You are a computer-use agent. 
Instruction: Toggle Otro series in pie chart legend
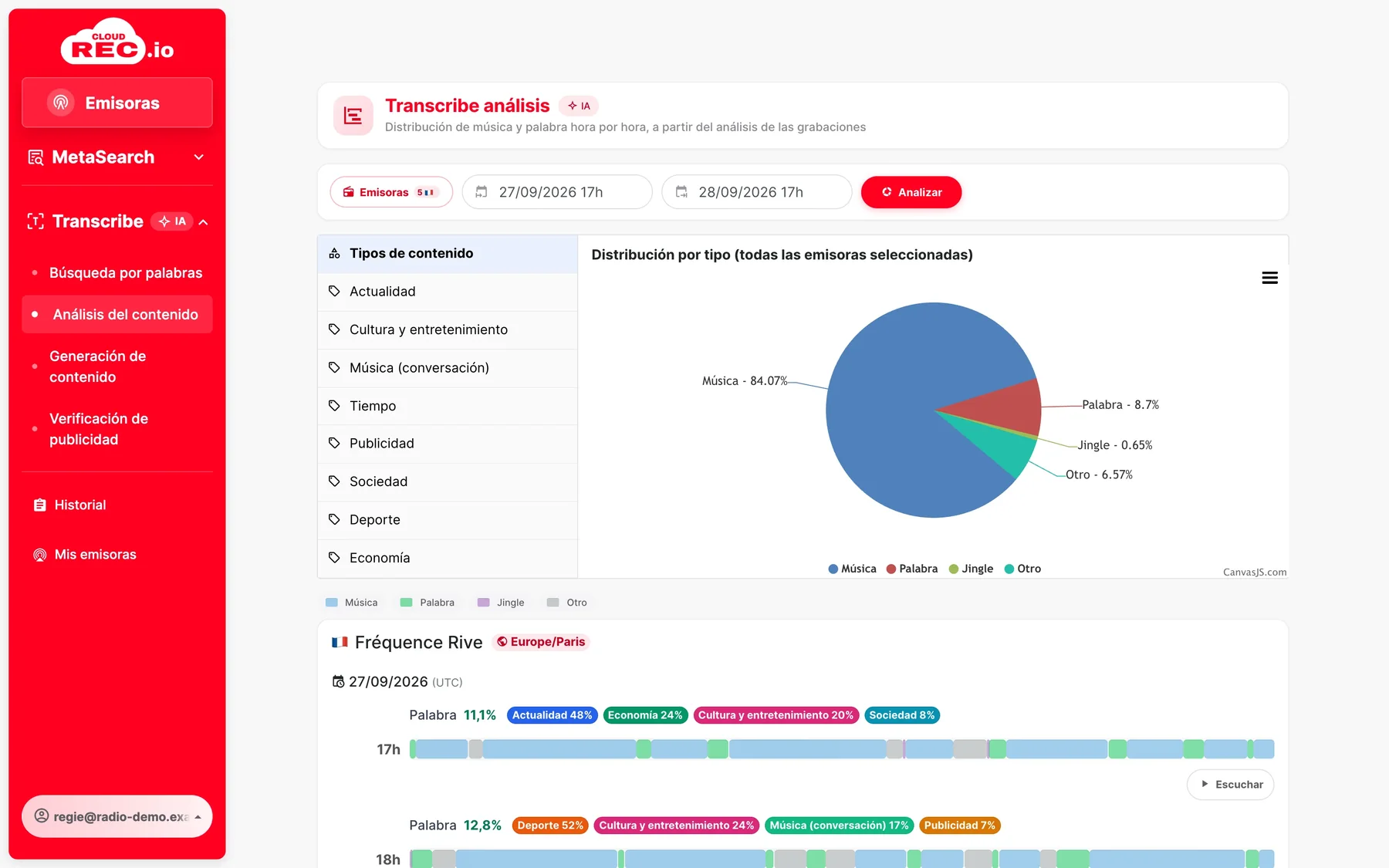click(1022, 569)
